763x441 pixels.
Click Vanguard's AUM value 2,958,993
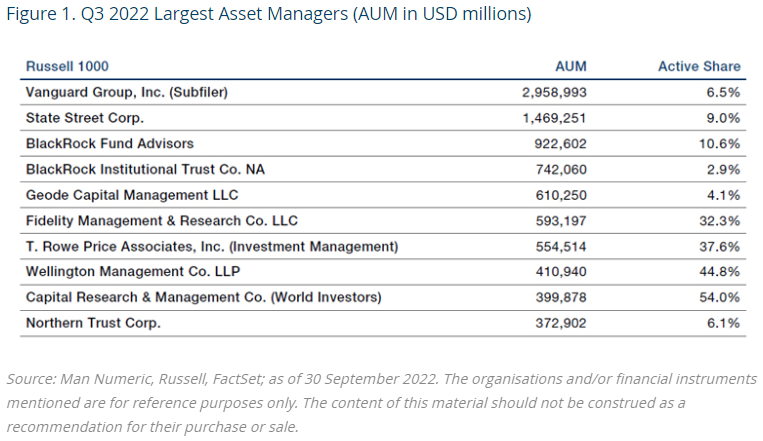553,93
